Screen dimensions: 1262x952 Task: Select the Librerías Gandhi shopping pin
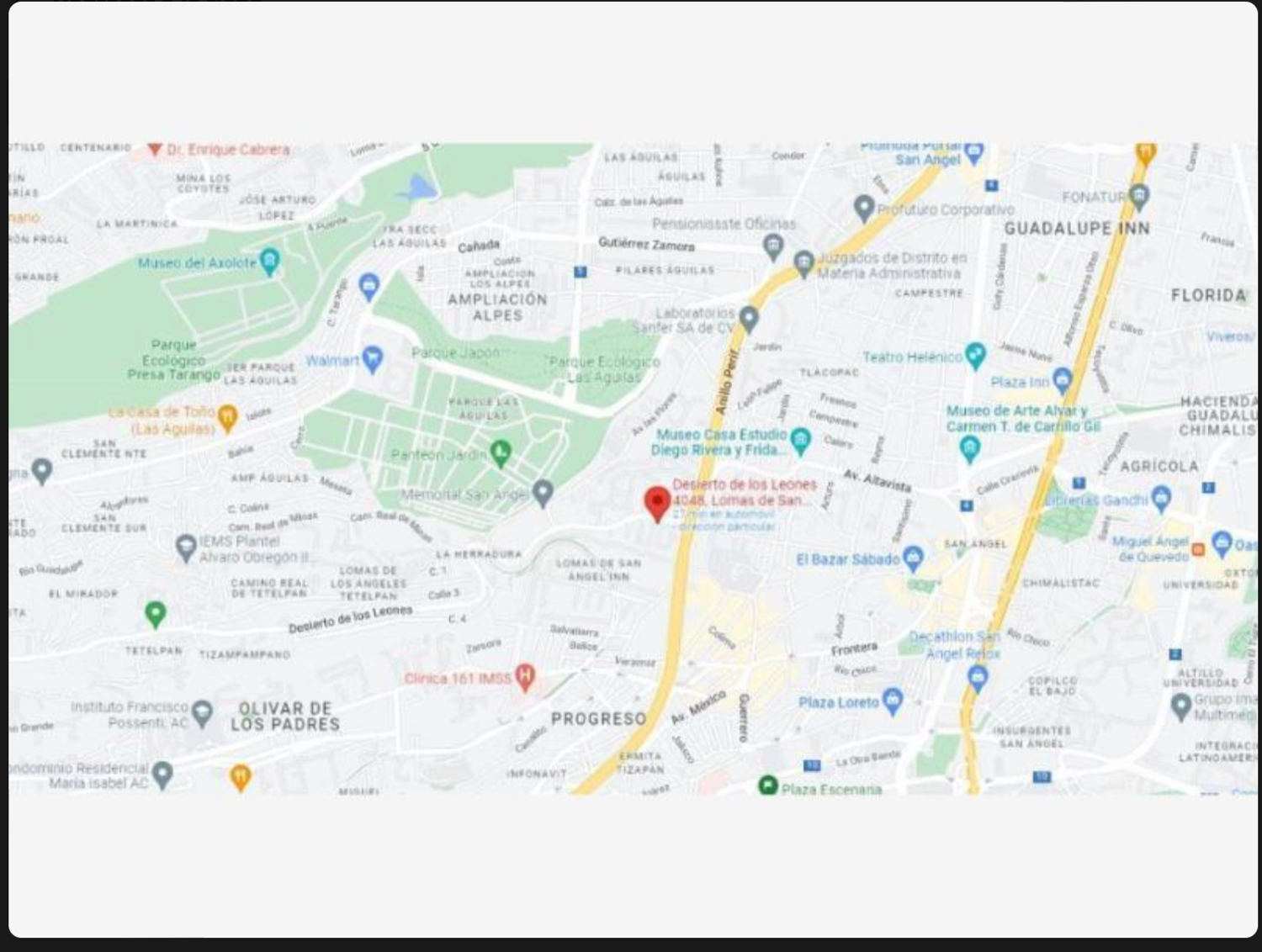click(x=1162, y=500)
